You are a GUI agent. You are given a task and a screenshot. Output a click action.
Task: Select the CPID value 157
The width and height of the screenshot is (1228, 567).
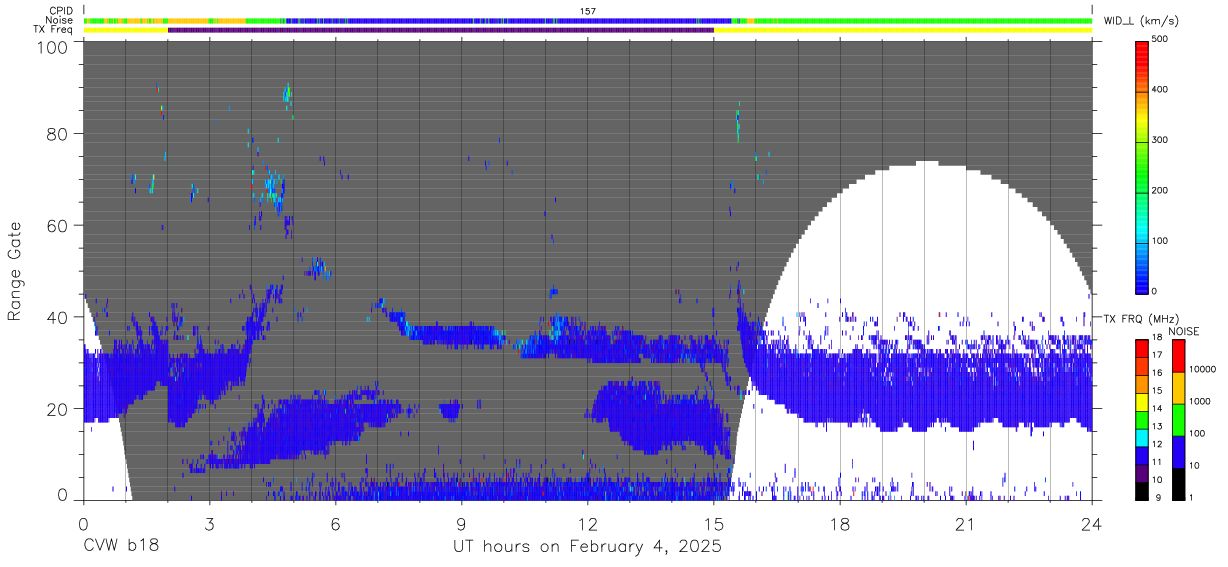[588, 11]
